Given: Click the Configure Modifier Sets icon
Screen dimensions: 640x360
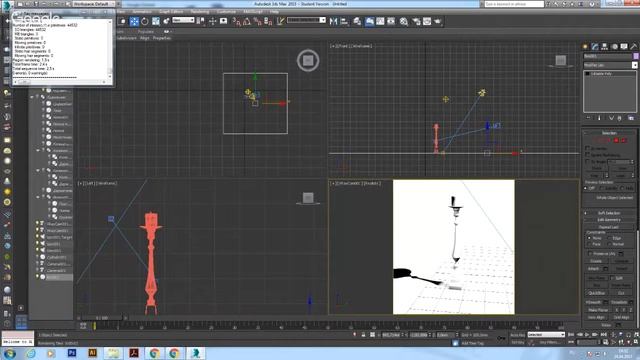Looking at the screenshot, I should pos(631,118).
